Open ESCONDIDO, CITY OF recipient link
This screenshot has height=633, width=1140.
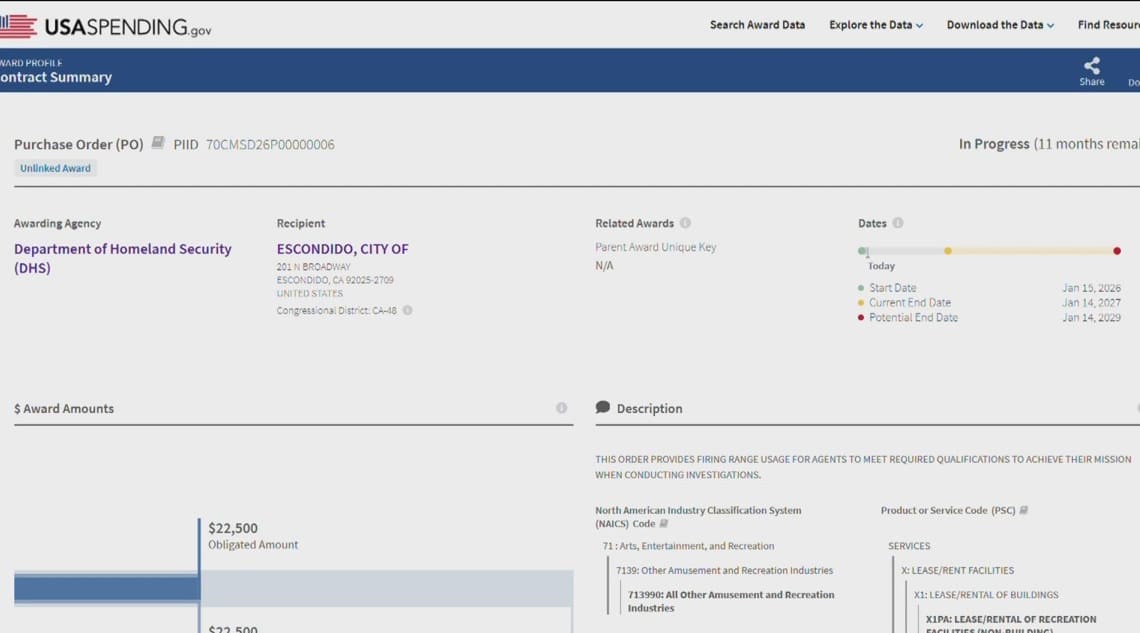342,249
